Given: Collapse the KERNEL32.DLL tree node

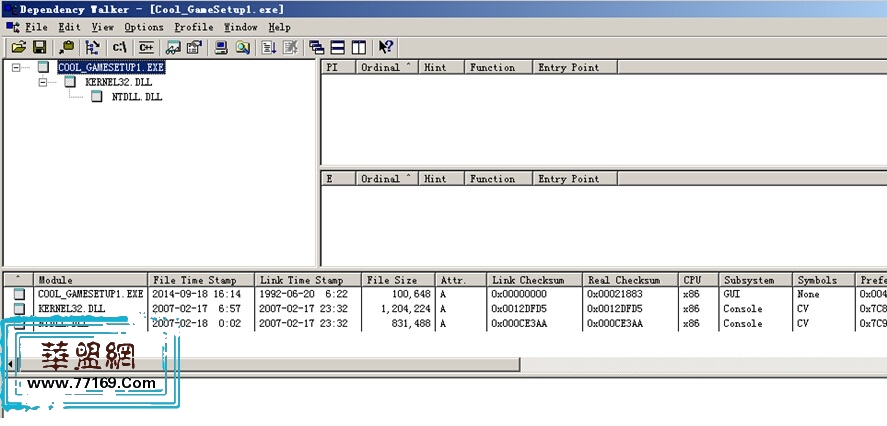Looking at the screenshot, I should click(43, 82).
